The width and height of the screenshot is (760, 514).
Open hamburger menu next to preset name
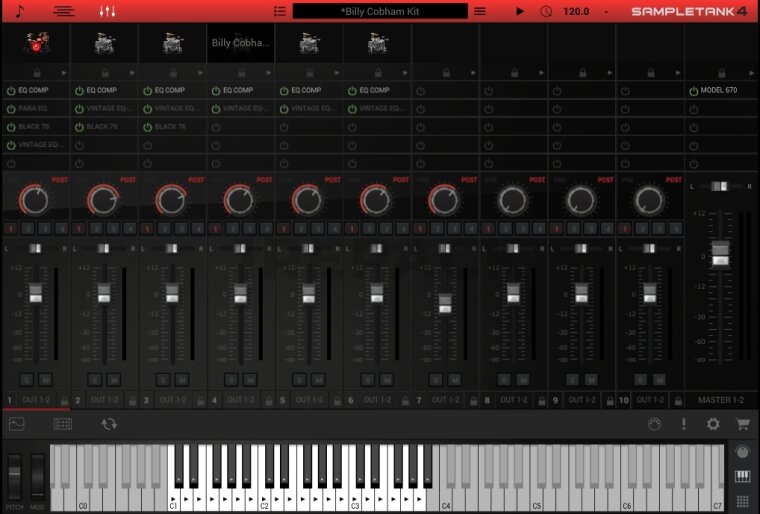click(x=480, y=11)
